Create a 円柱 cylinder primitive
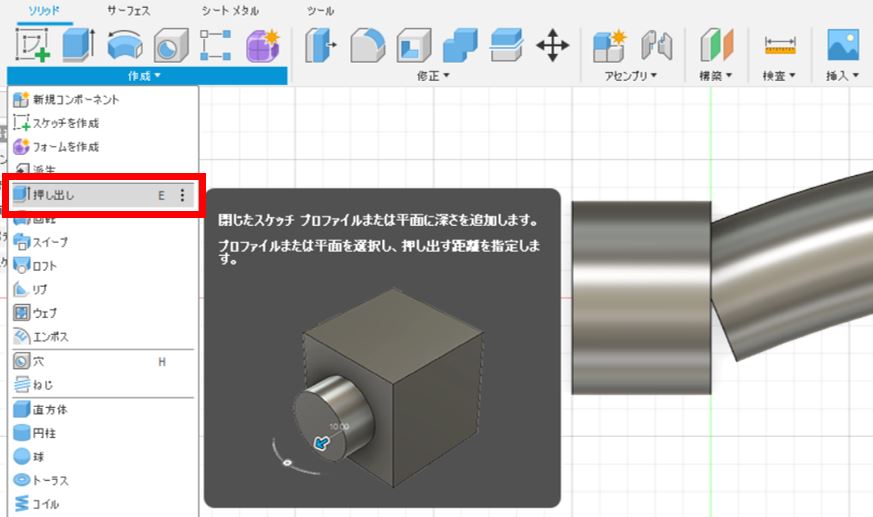Viewport: 873px width, 517px height. [x=103, y=433]
